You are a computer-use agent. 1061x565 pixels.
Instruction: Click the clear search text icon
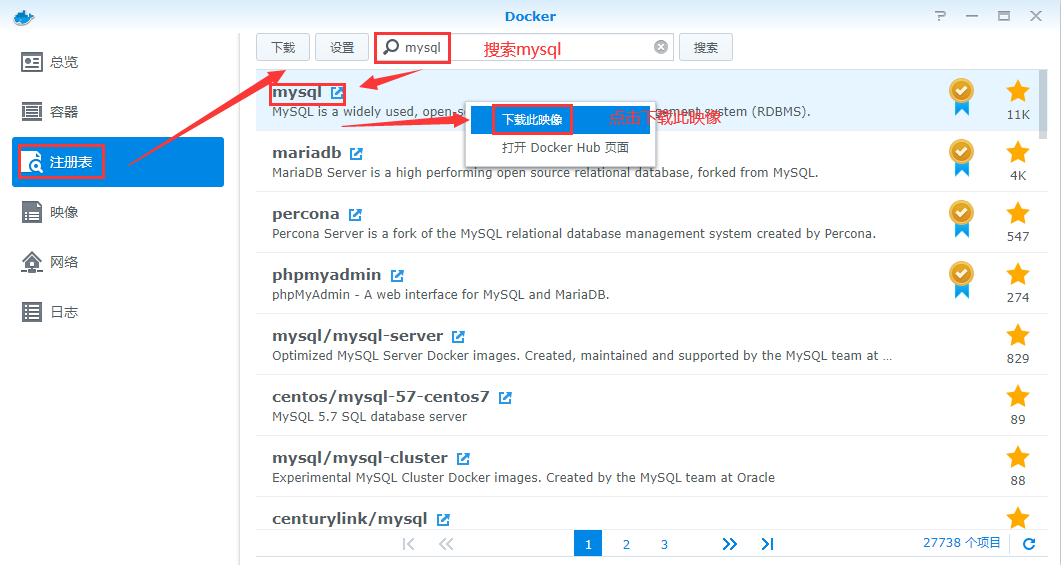coord(661,47)
